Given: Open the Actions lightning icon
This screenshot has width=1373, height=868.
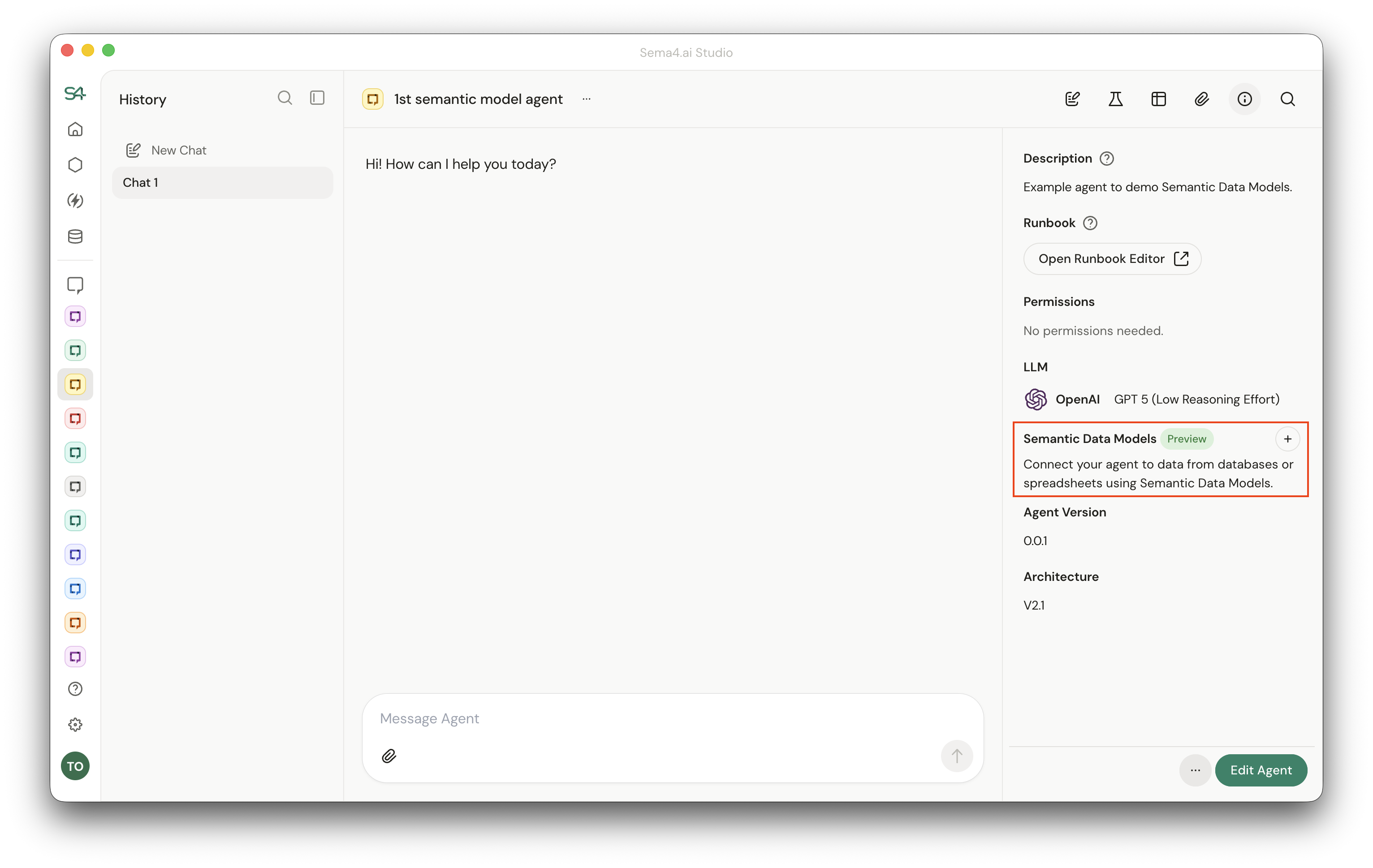Looking at the screenshot, I should click(75, 201).
